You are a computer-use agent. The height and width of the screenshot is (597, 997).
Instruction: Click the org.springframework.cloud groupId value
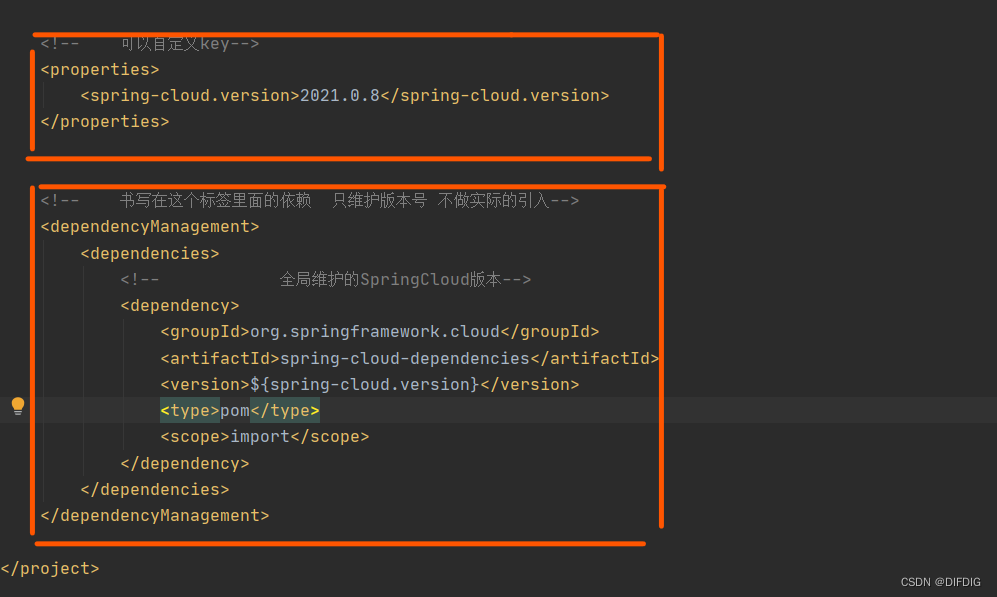375,332
